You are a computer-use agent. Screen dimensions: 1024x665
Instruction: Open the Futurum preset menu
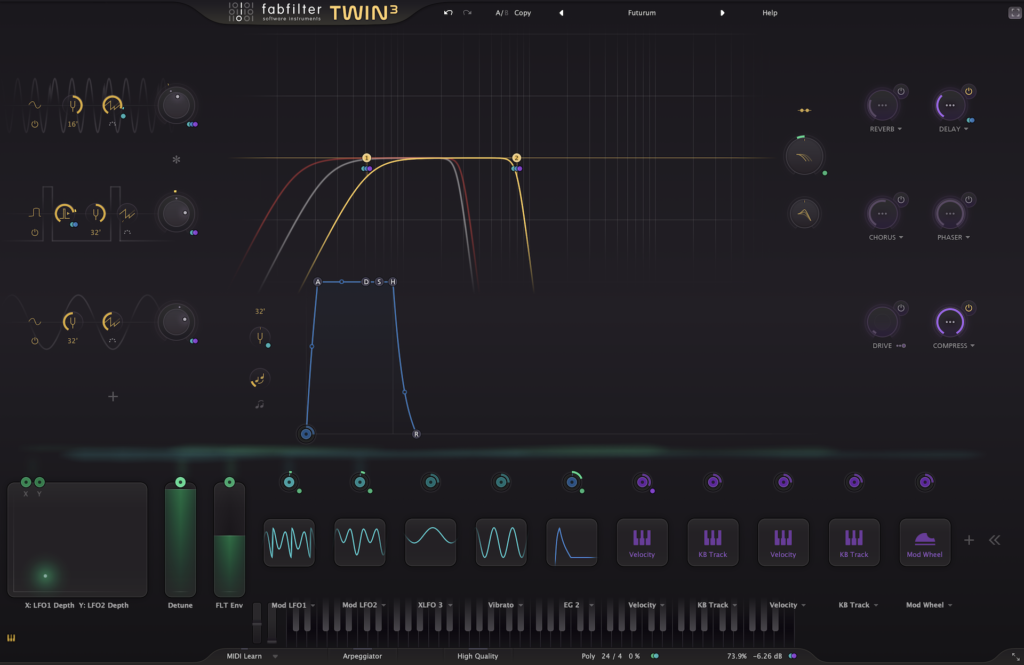(641, 13)
